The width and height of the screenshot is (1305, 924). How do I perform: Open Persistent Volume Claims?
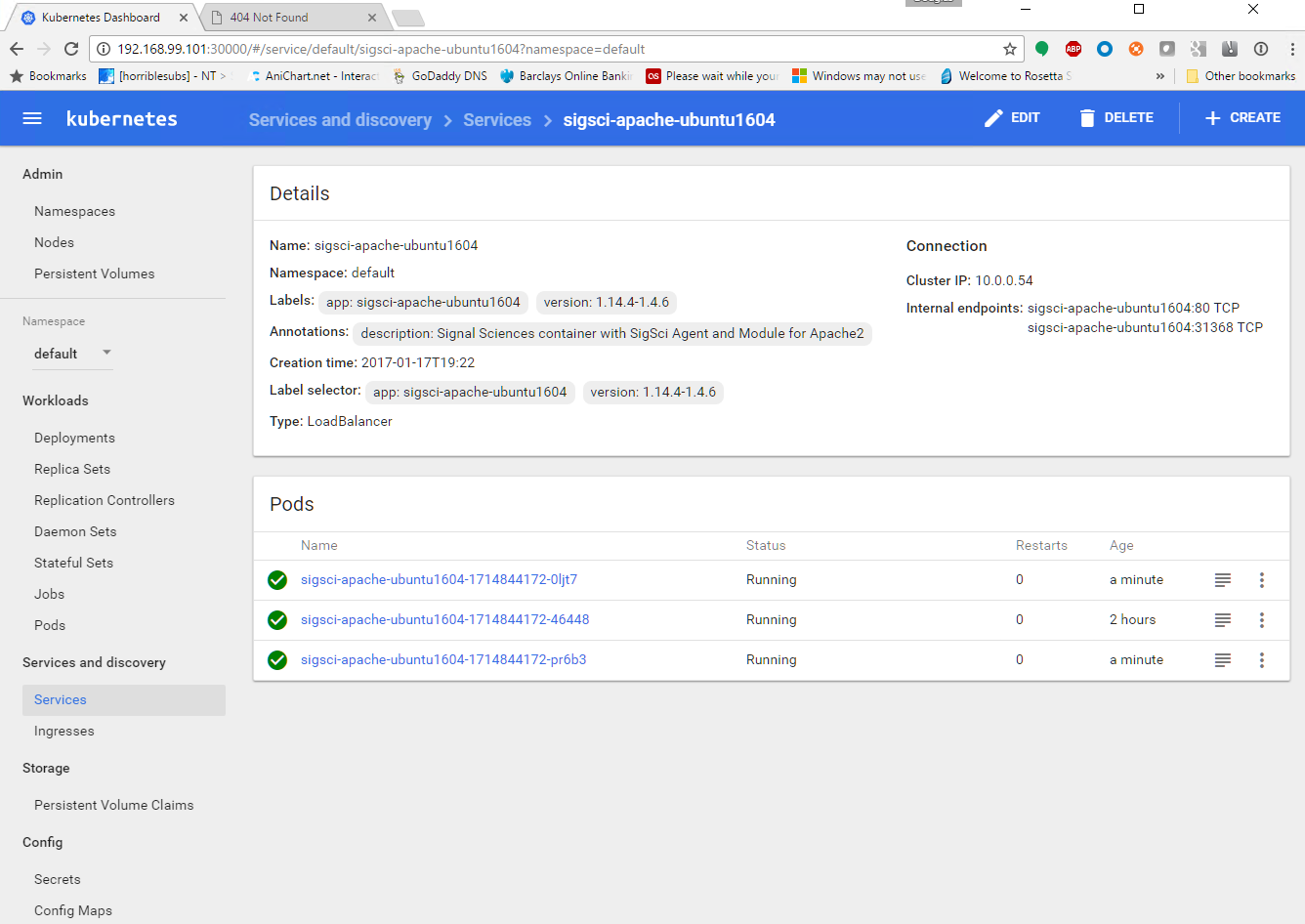click(114, 805)
